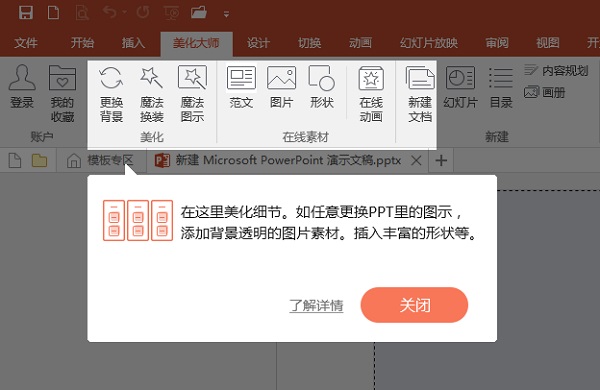Image resolution: width=600 pixels, height=390 pixels.
Task: Click the 登录 account icon
Action: pyautogui.click(x=22, y=86)
